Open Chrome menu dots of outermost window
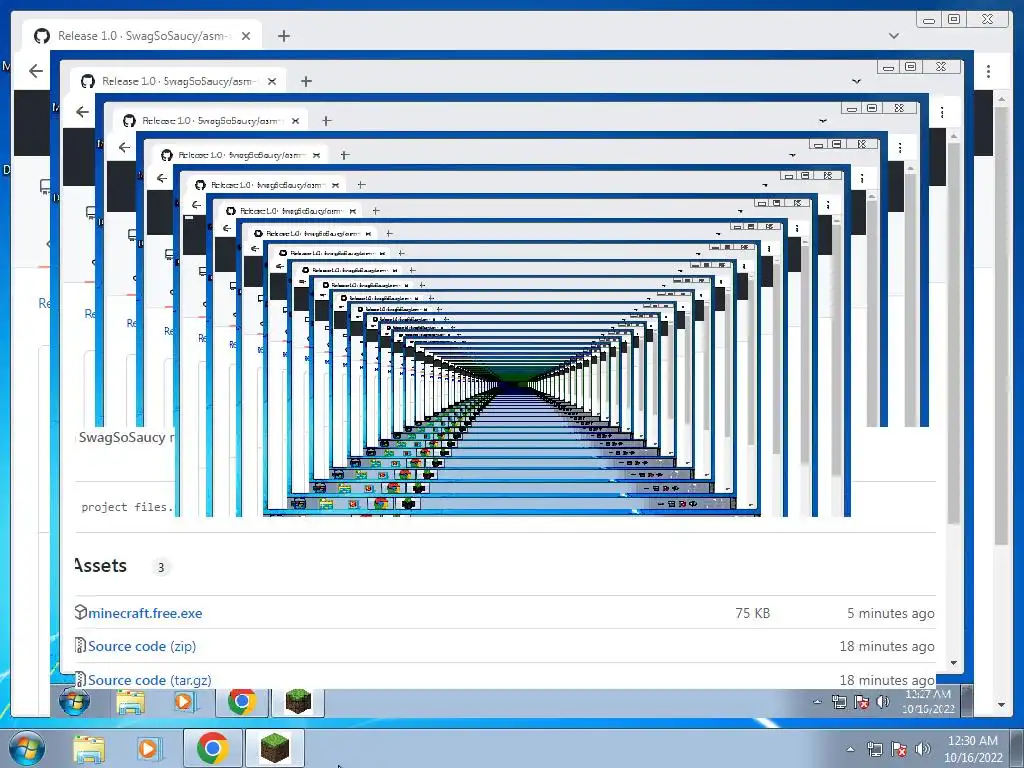1024x768 pixels. pyautogui.click(x=988, y=71)
